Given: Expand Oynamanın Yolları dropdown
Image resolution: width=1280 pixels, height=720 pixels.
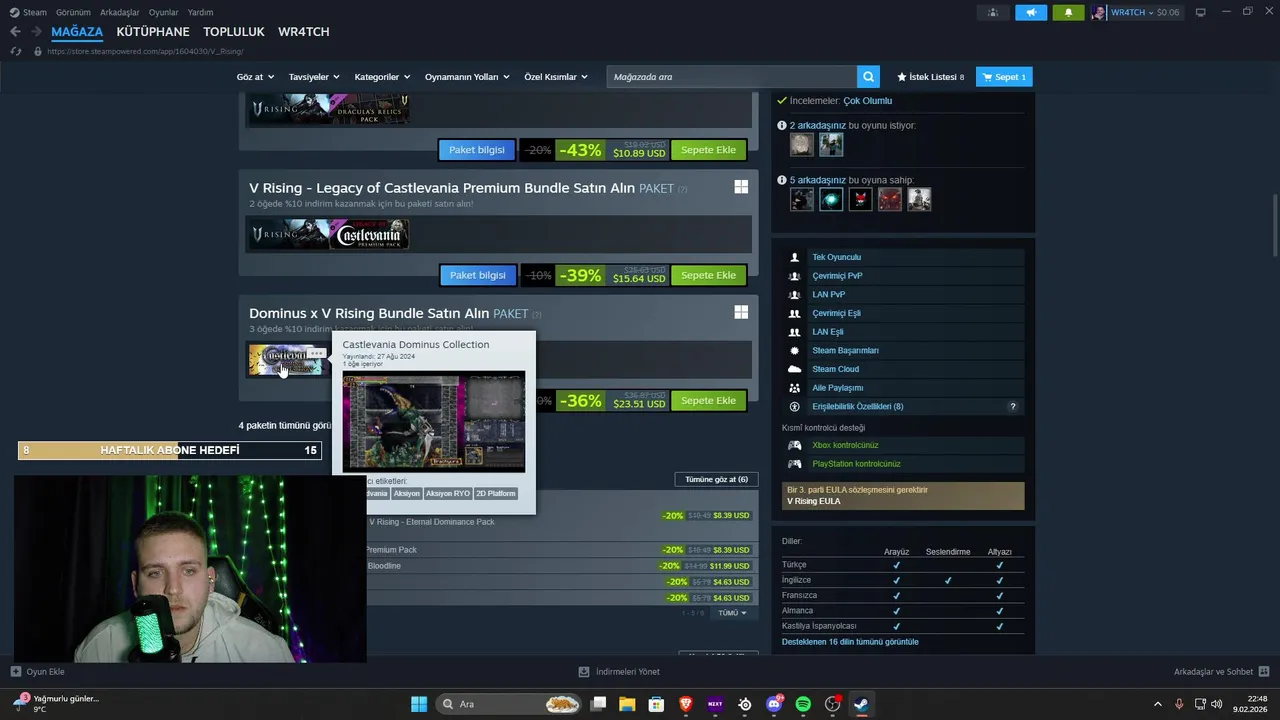Looking at the screenshot, I should click(x=467, y=77).
